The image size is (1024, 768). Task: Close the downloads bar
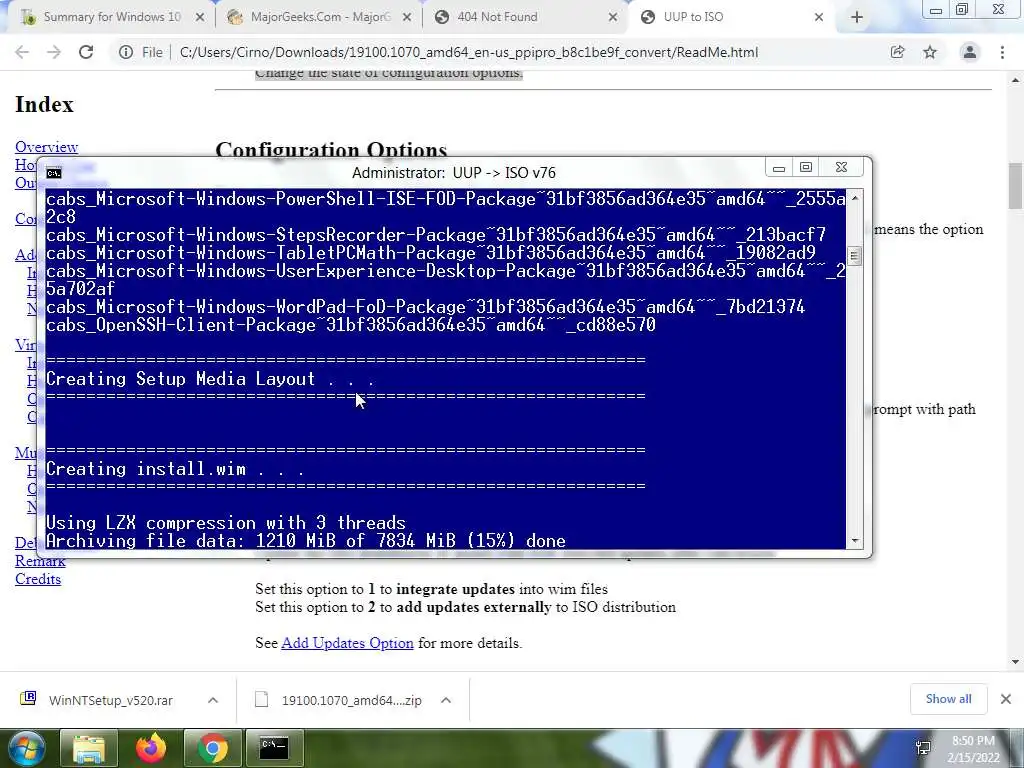click(x=1006, y=699)
